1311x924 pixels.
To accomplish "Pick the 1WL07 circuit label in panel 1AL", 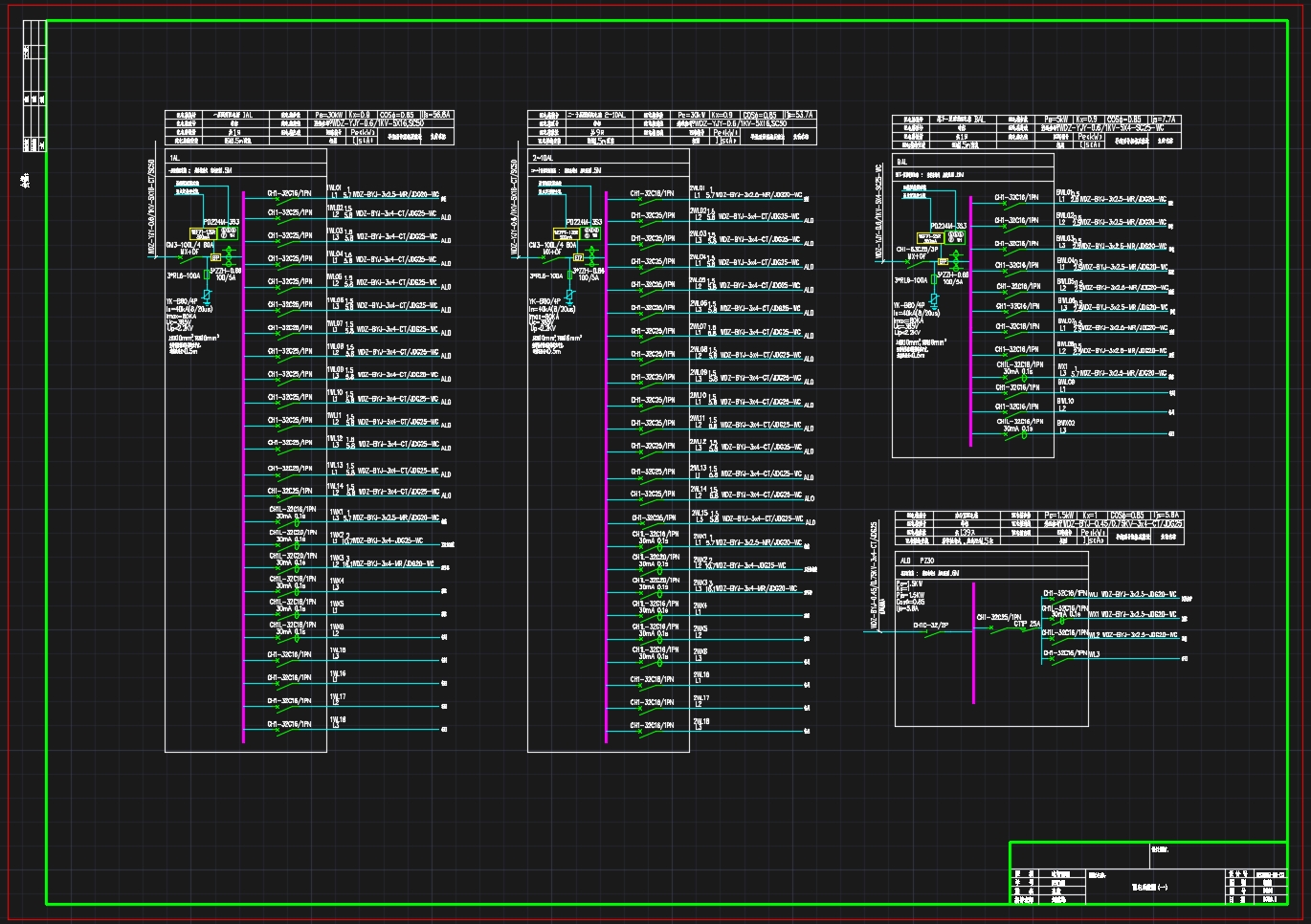I will tap(335, 323).
